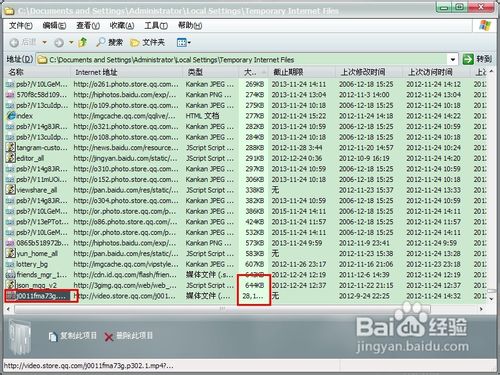
Task: Select file named json_mqq_v2
Action: (x=36, y=285)
